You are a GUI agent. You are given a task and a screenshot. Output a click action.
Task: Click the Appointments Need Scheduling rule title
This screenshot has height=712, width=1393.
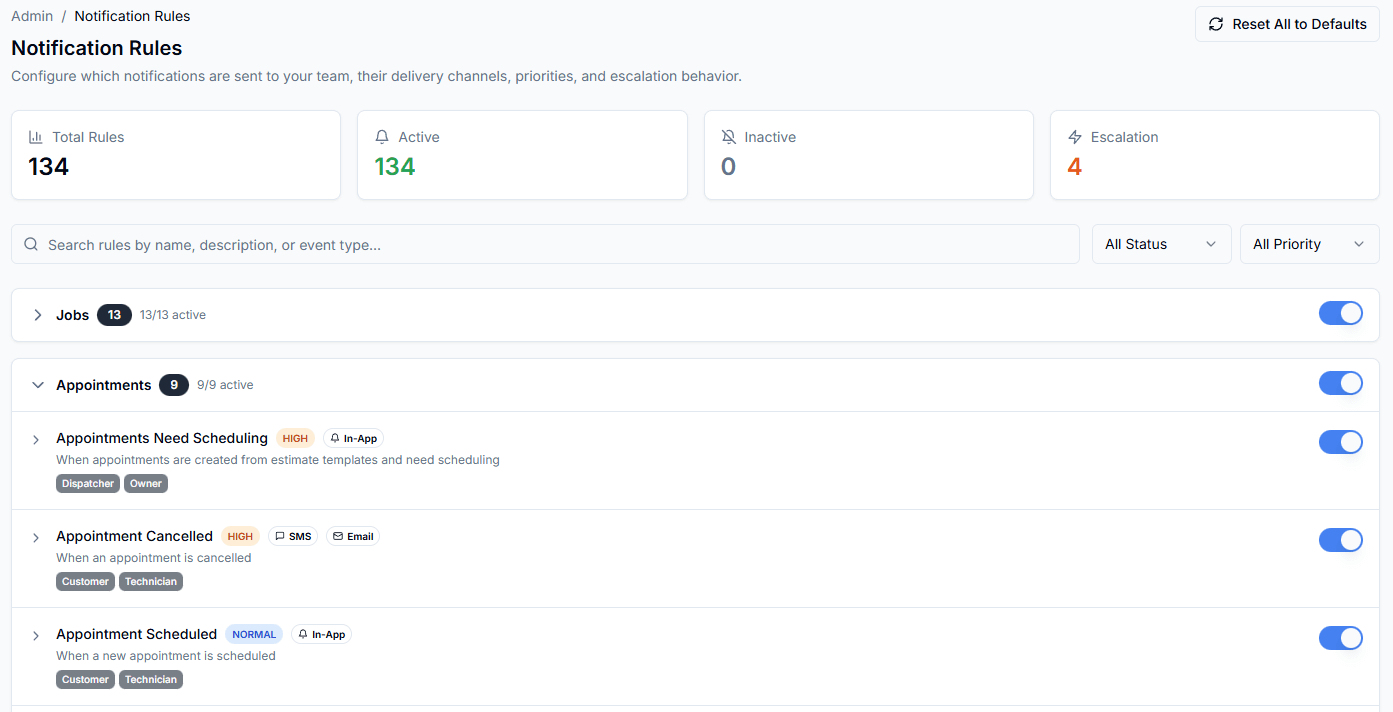click(162, 438)
